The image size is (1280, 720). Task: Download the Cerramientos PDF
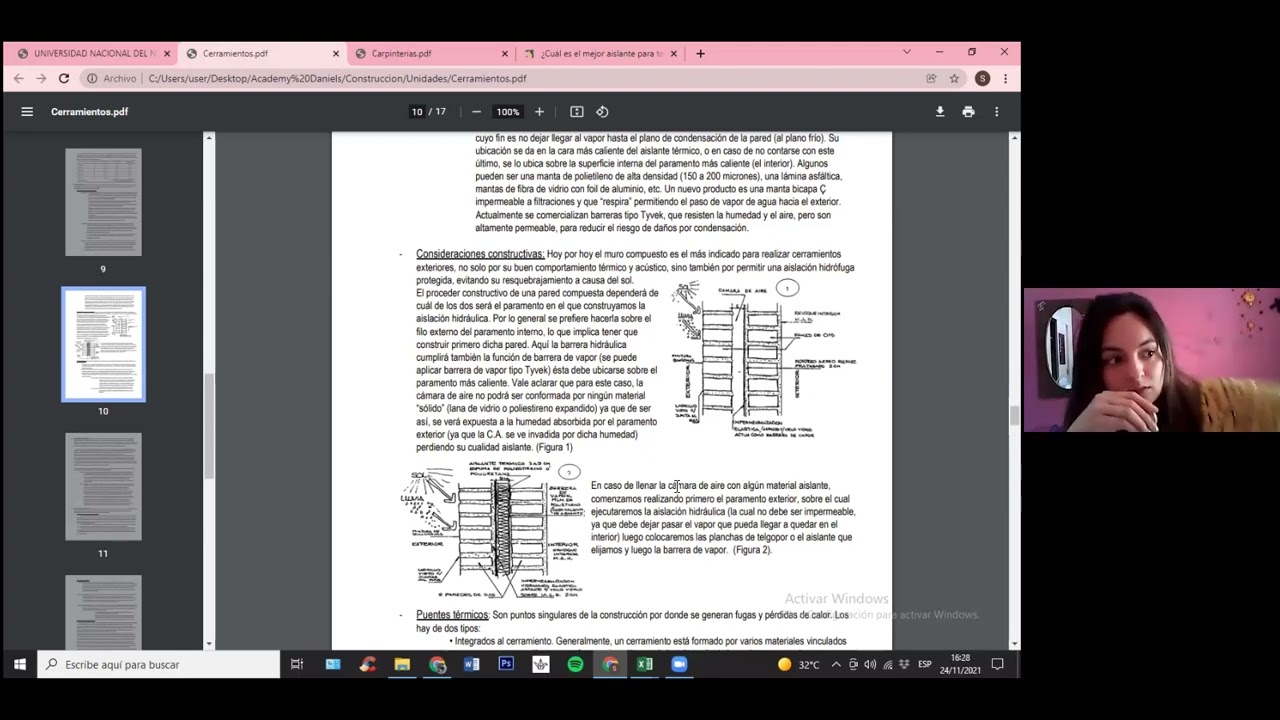[x=940, y=112]
